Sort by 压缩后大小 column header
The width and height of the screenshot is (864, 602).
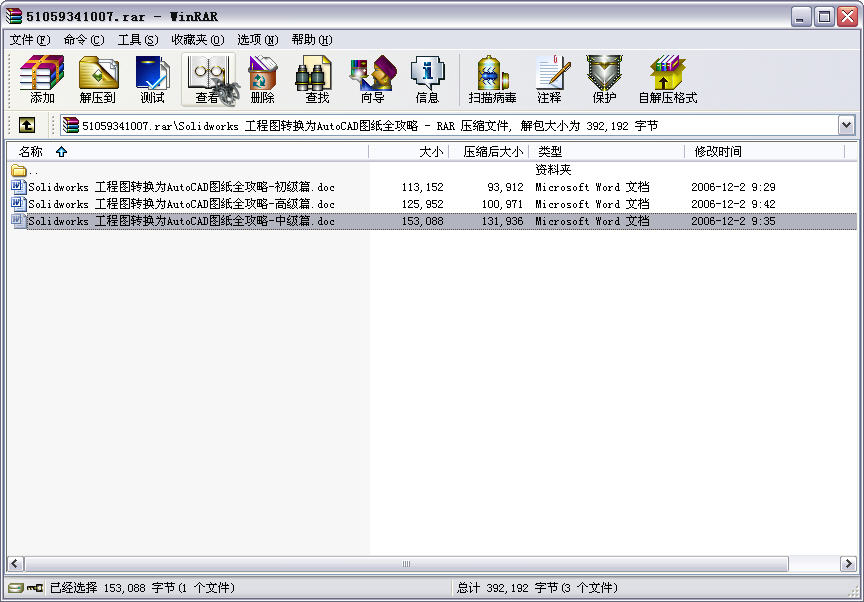tap(489, 151)
